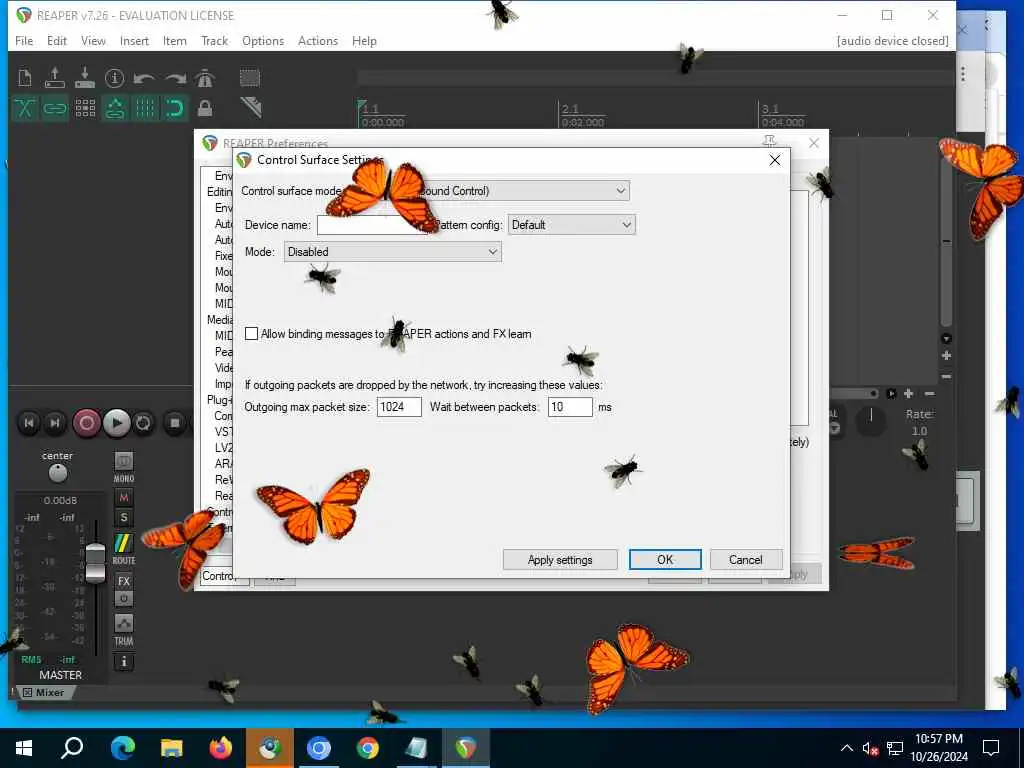Click the Windows Start button
The height and width of the screenshot is (768, 1024).
(24, 748)
